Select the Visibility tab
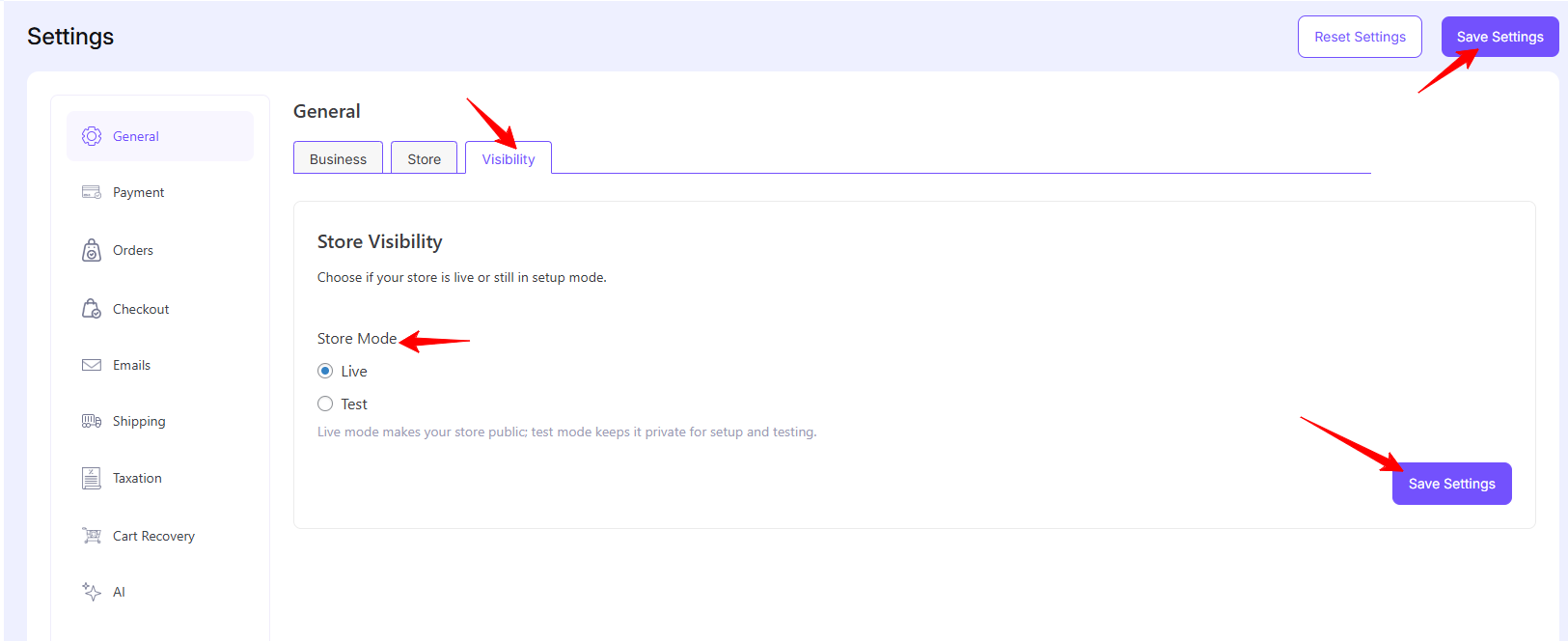Screen dimensions: 1568x641 [509, 159]
